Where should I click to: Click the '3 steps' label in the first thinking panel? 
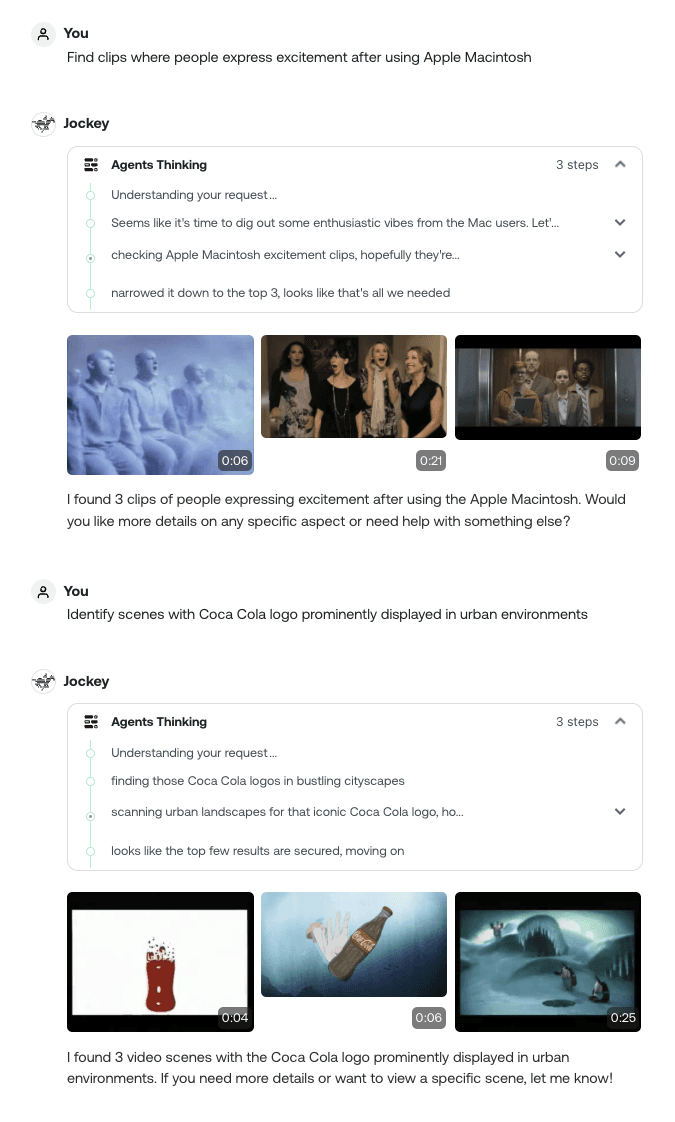point(577,165)
